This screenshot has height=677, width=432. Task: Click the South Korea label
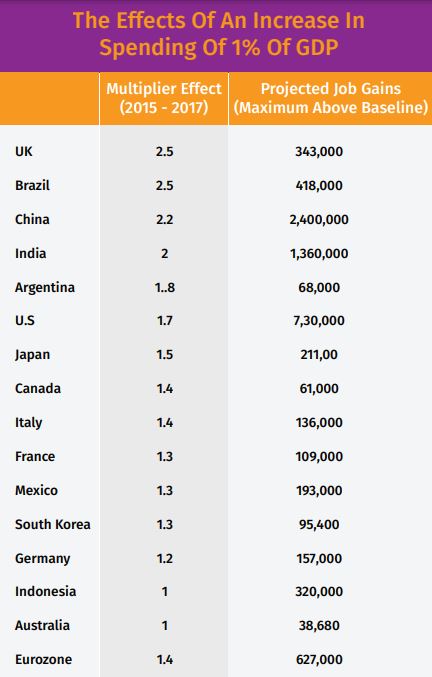click(x=53, y=525)
